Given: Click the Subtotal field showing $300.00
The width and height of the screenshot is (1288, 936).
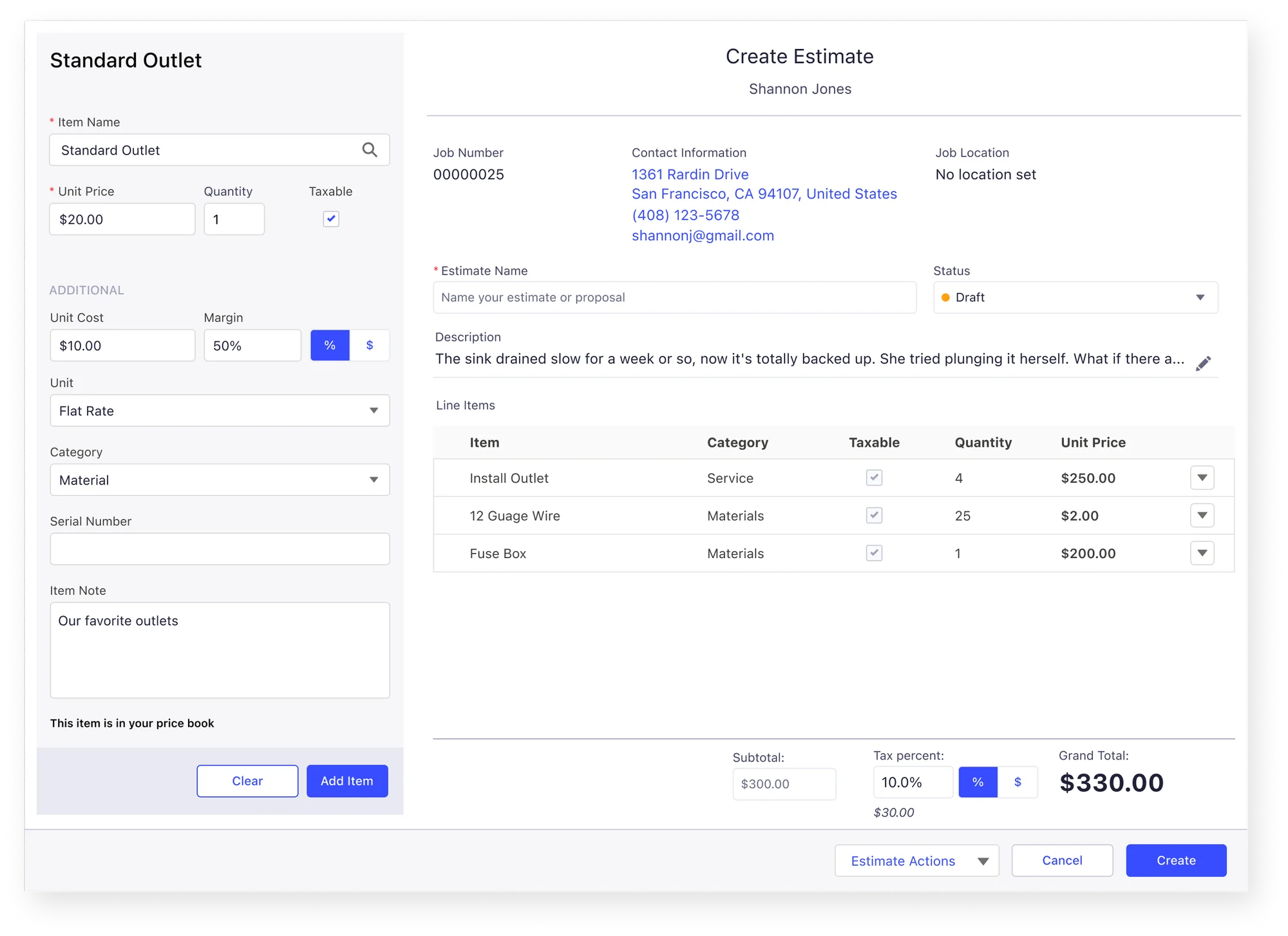Looking at the screenshot, I should 784,784.
